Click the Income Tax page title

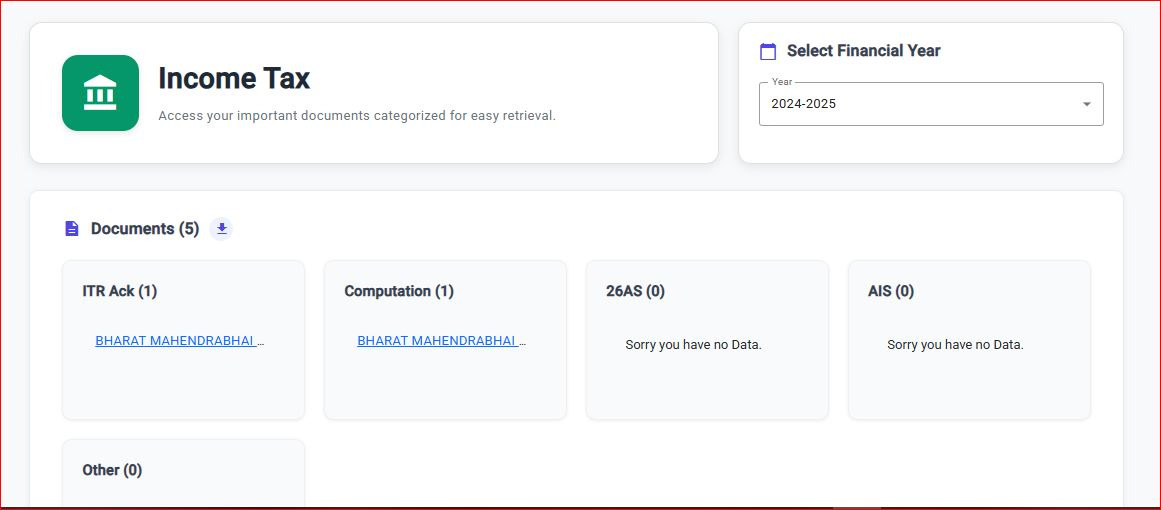click(234, 78)
